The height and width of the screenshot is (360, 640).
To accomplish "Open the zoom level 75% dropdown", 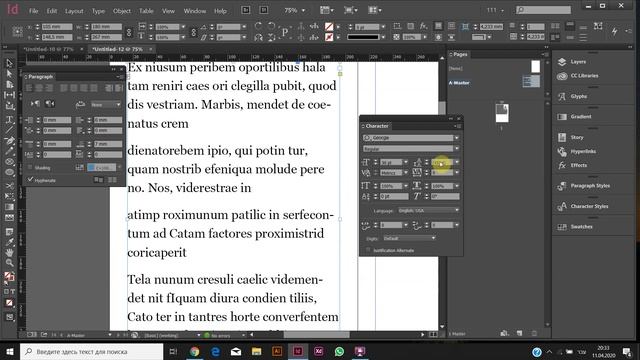I will 303,10.
